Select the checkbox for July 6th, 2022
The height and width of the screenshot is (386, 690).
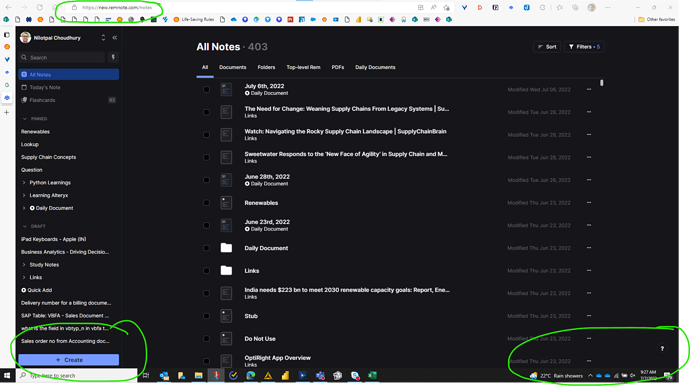206,89
